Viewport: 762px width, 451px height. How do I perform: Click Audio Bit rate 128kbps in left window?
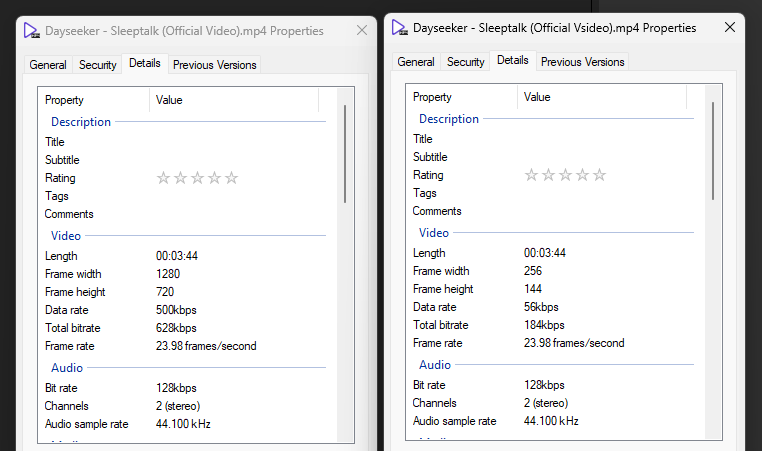(176, 388)
